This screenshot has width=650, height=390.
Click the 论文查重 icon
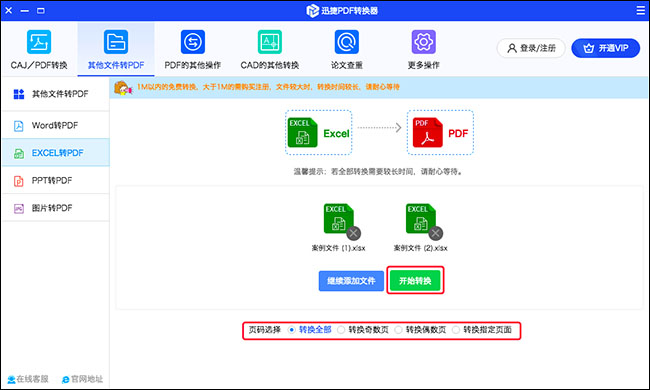point(347,42)
